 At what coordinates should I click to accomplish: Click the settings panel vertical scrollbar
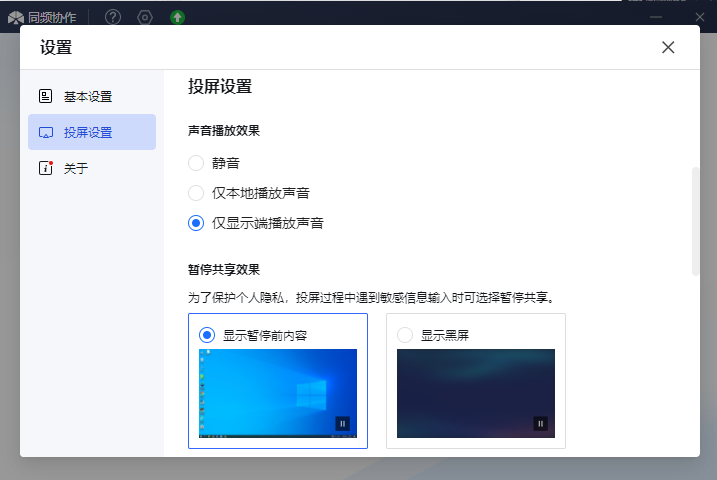click(x=696, y=222)
